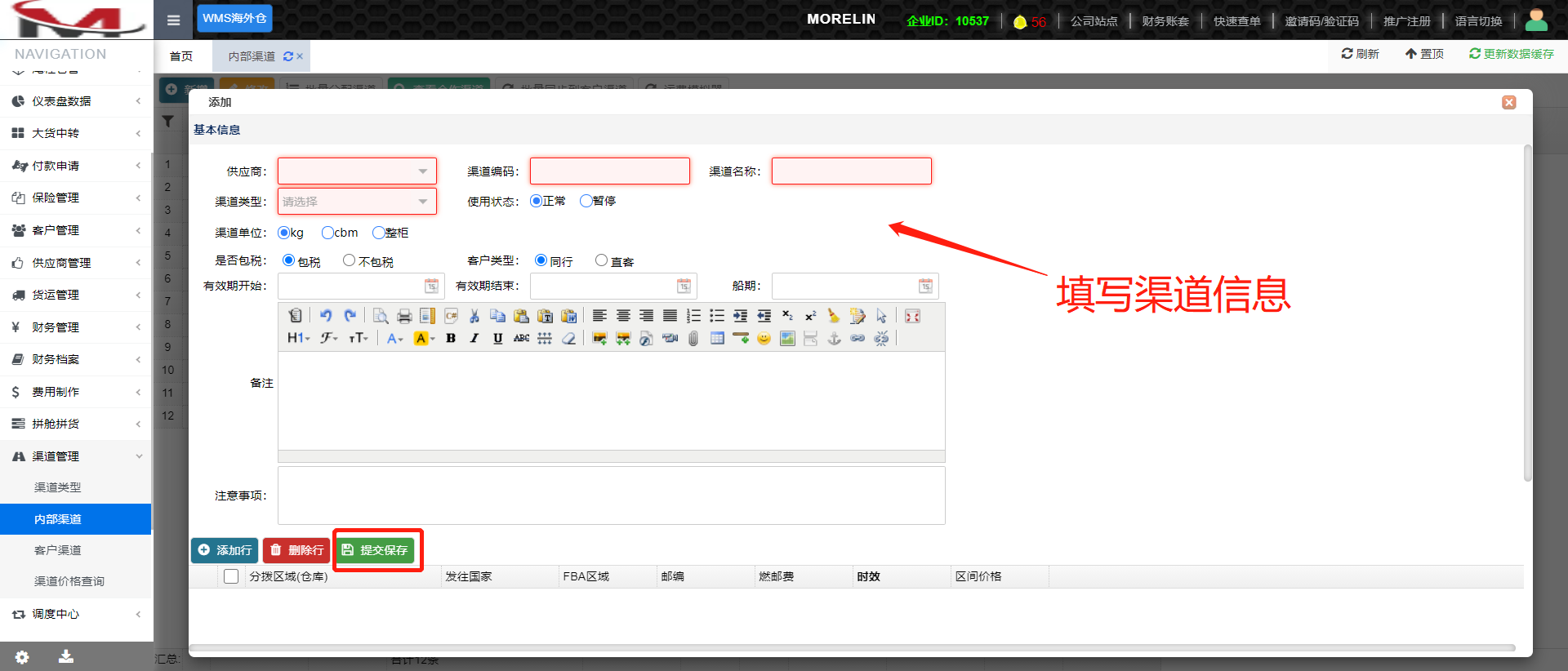The width and height of the screenshot is (1568, 671).
Task: Select the 暂停 status radio button
Action: (x=586, y=201)
